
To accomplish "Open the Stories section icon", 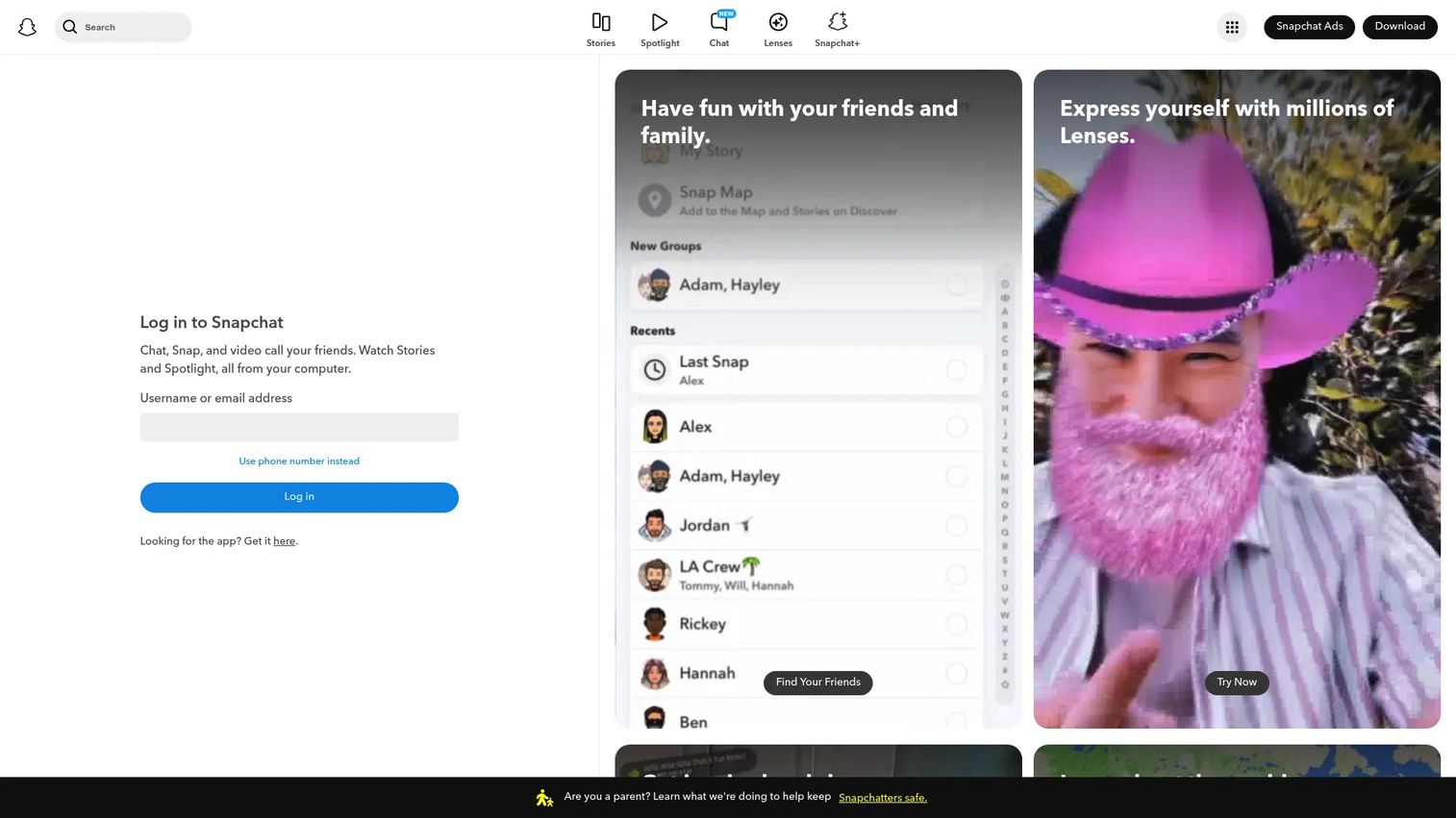I will click(601, 22).
